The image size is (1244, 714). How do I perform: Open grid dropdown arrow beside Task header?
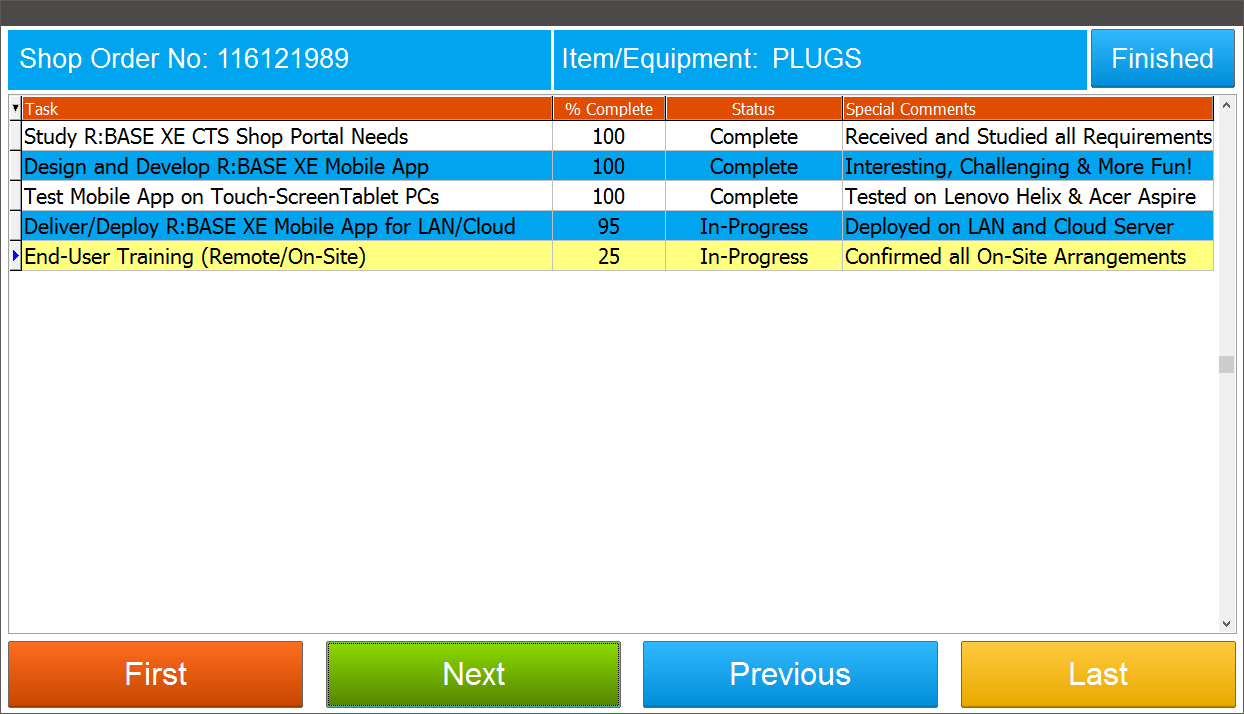point(15,109)
